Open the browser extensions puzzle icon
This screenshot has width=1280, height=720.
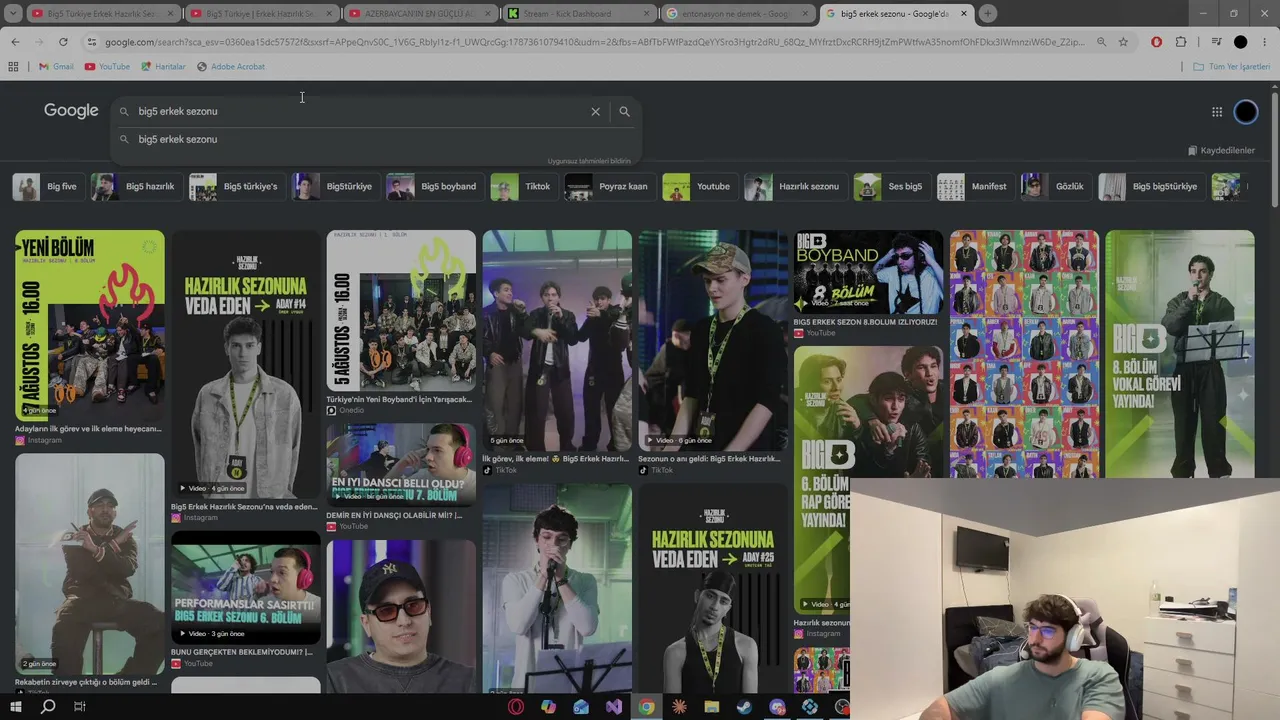[1181, 42]
